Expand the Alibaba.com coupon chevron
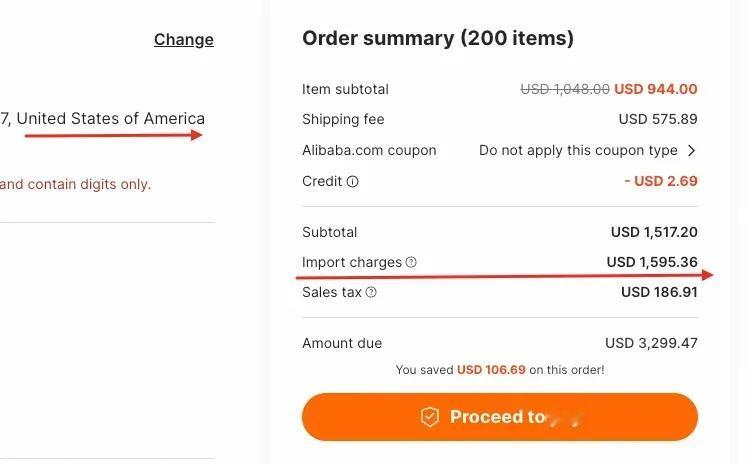Viewport: 749px width, 464px height. (x=691, y=151)
